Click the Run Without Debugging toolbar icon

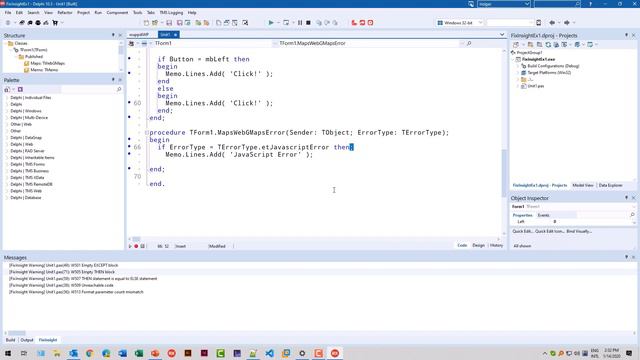click(x=286, y=23)
